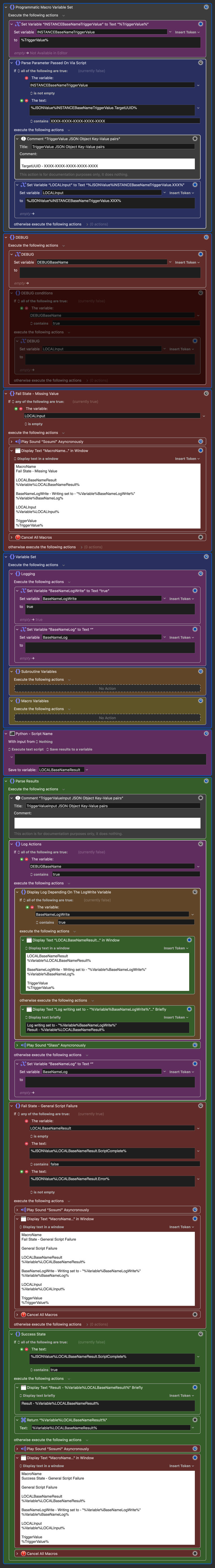Open gear menu of top-level DEBUG group
The width and height of the screenshot is (215, 1568).
point(206,237)
